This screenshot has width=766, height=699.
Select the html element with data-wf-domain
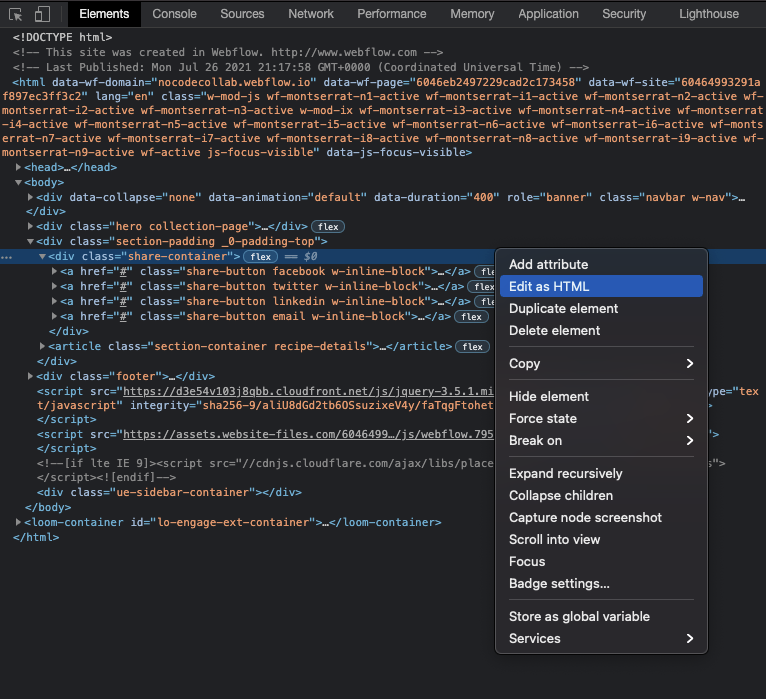click(383, 117)
